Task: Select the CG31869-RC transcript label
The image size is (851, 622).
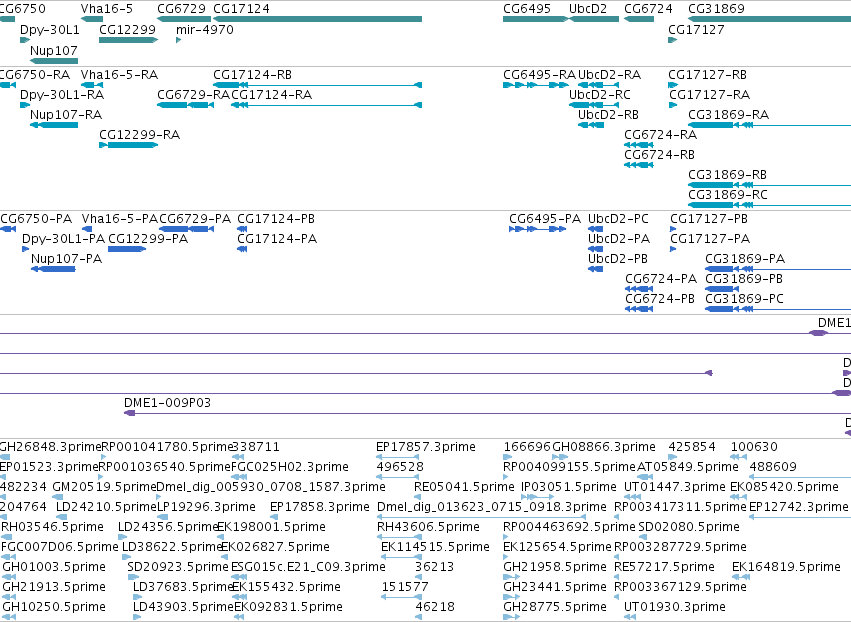Action: pos(728,195)
